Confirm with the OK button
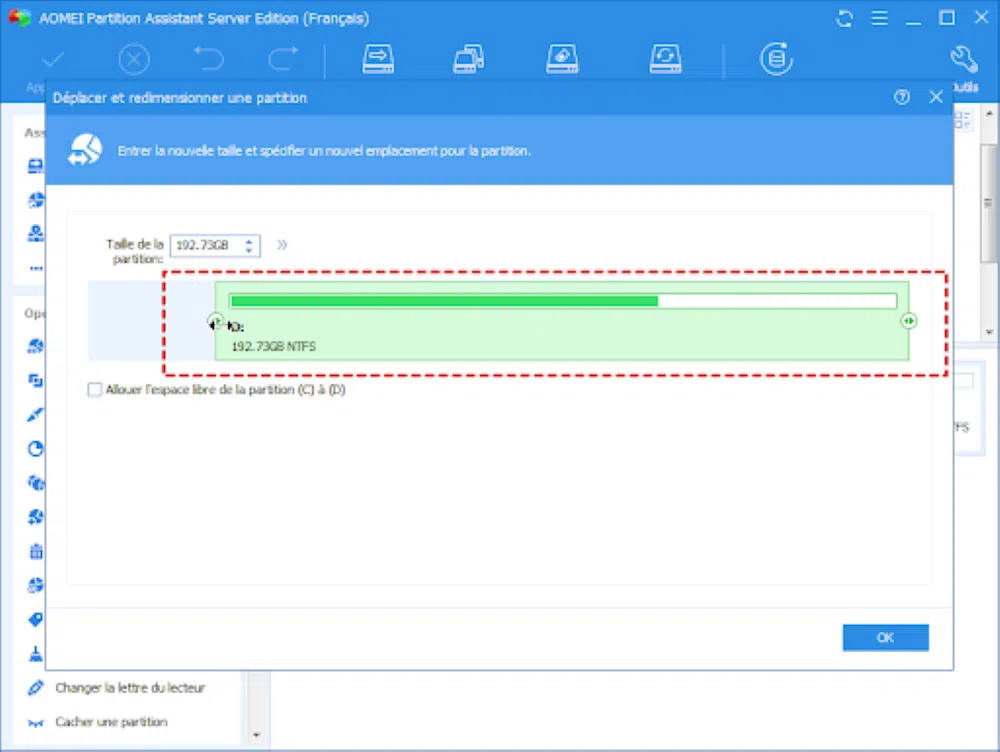 click(x=885, y=637)
